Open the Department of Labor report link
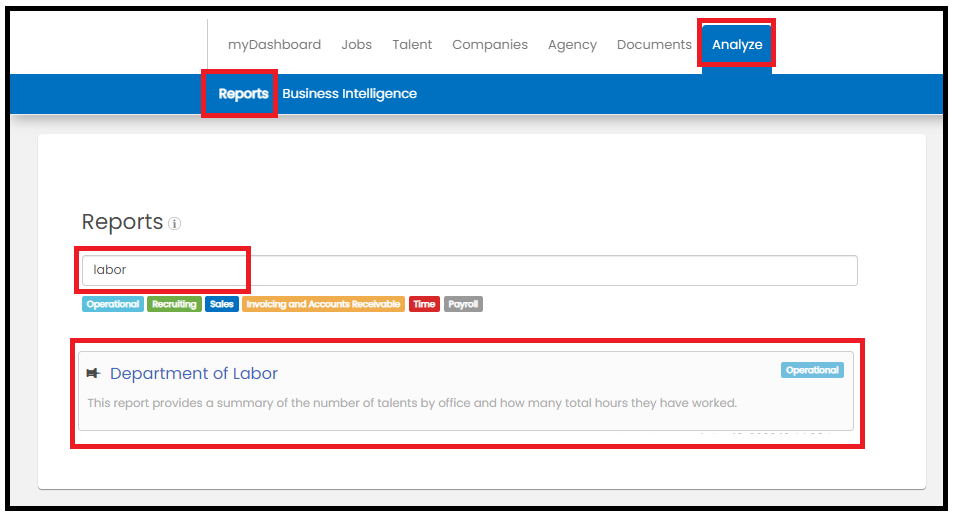Screen dimensions: 953x523 point(194,373)
